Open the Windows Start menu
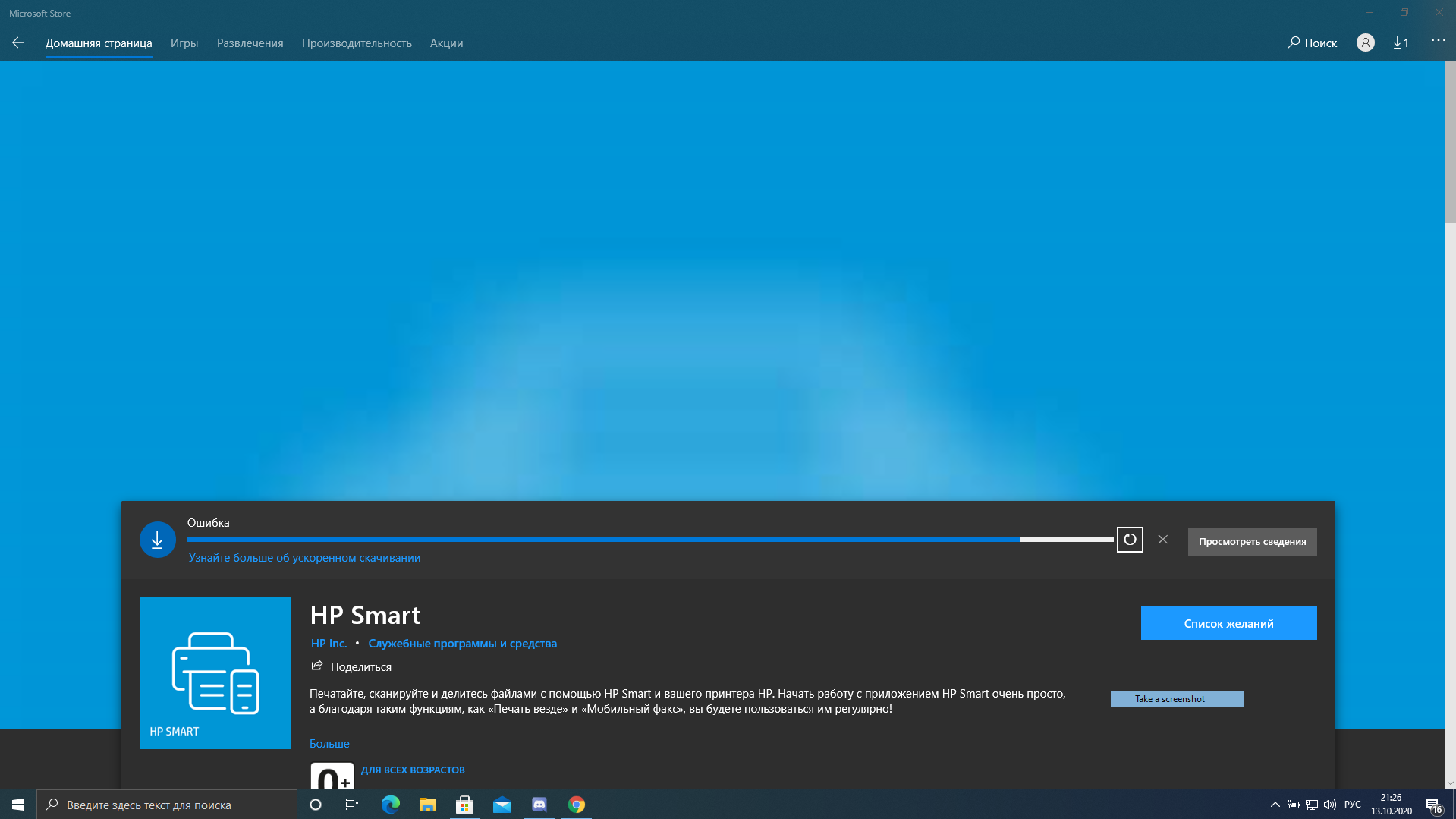1456x819 pixels. (18, 805)
